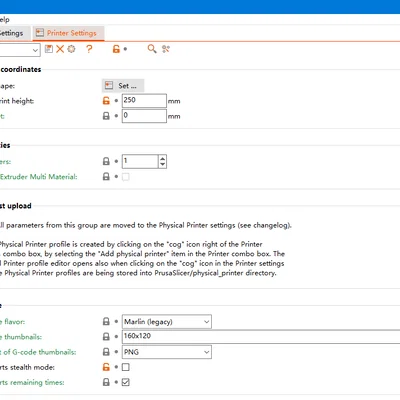Click bullet dot beside G-code flavor
Screen dimensions: 400x400
pos(116,322)
